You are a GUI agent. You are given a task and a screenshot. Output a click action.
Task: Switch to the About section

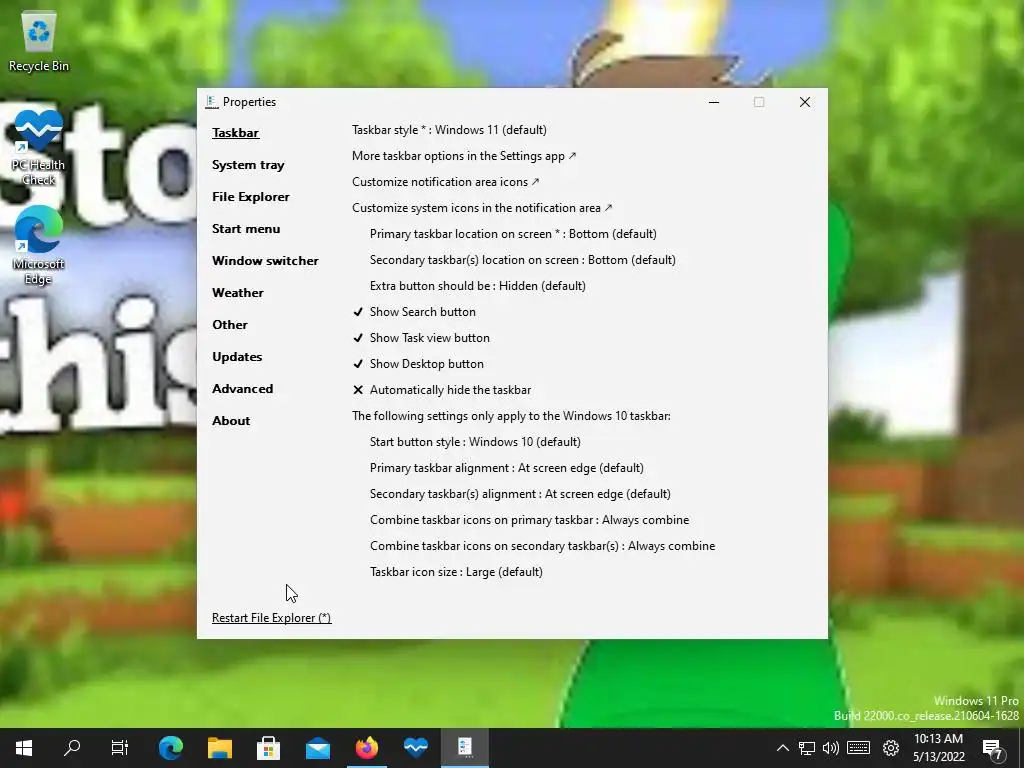tap(231, 421)
